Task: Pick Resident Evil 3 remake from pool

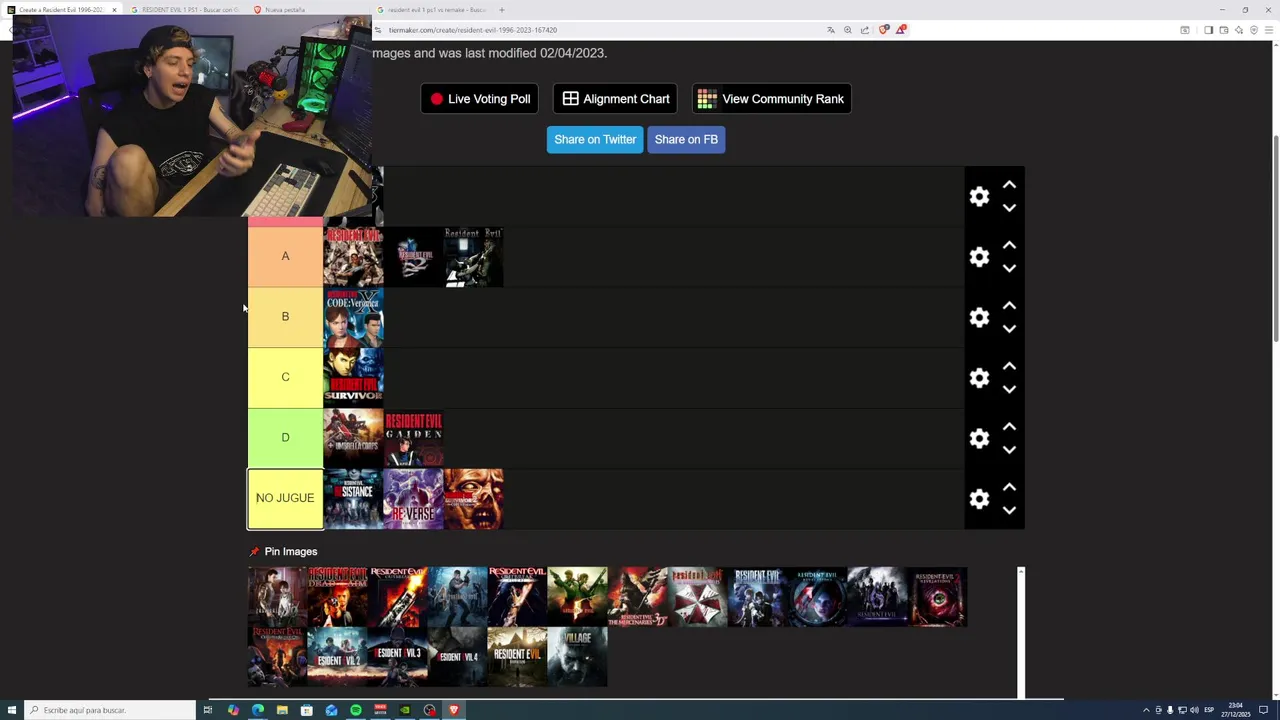Action: point(397,657)
